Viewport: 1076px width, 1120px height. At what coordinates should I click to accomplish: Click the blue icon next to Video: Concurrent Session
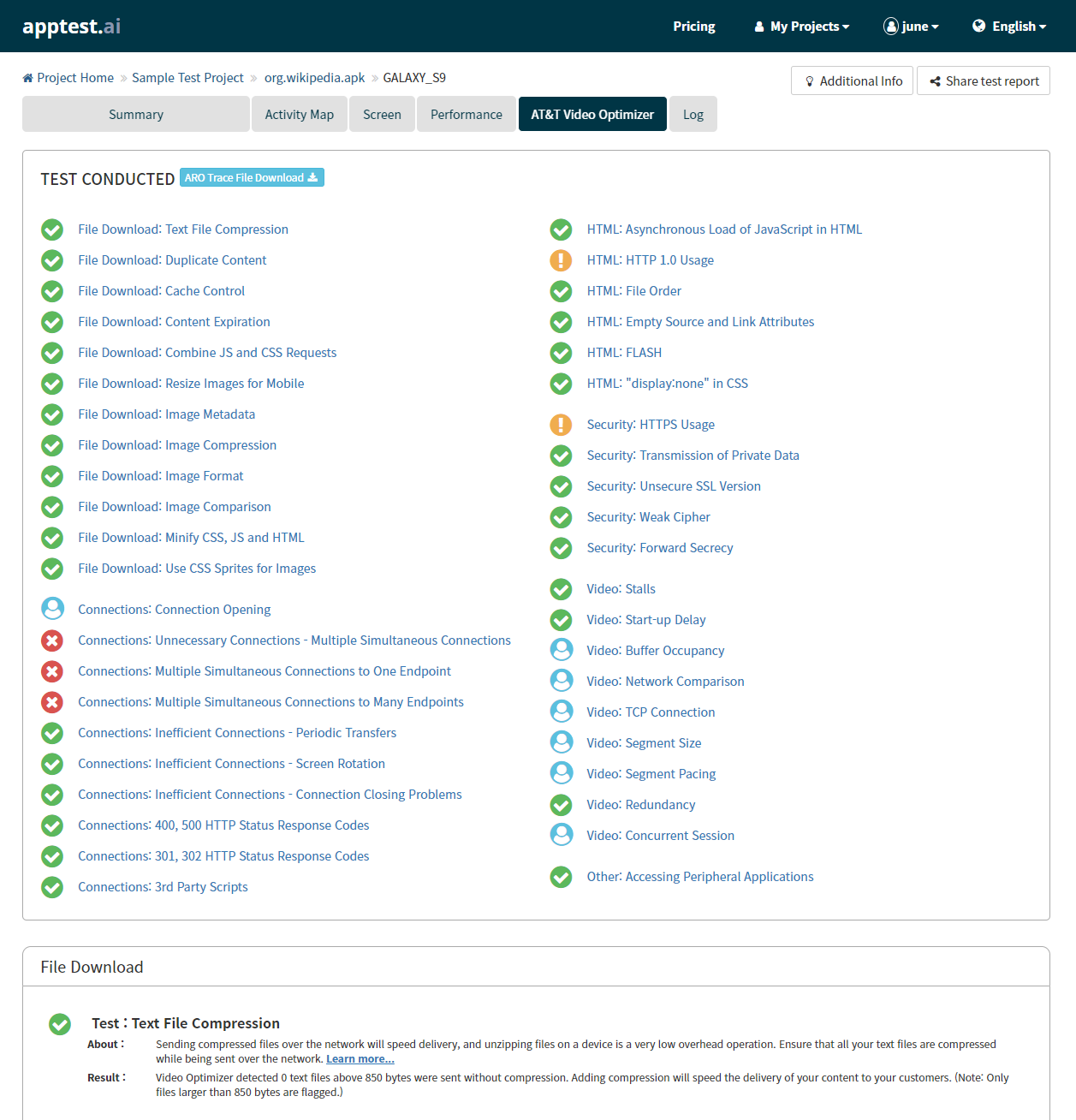(x=562, y=835)
